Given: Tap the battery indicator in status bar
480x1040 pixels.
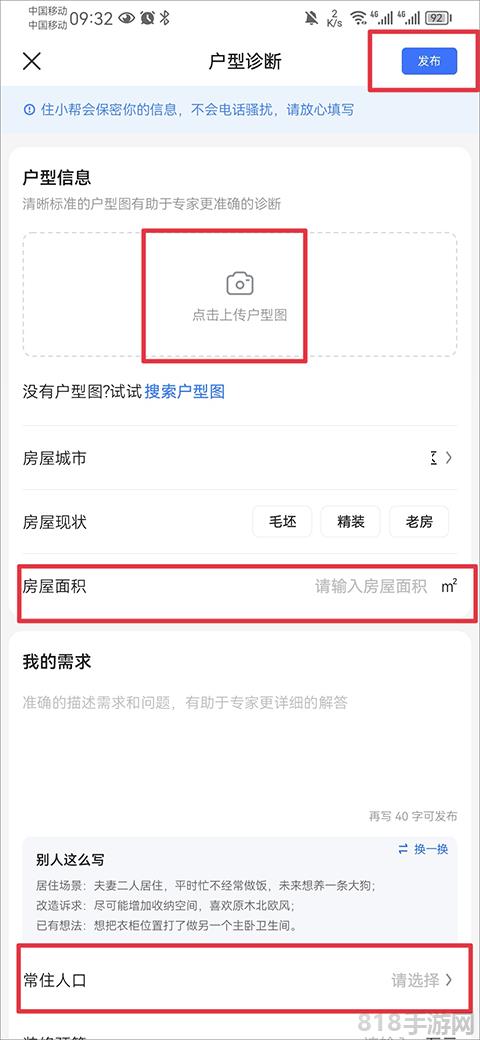Looking at the screenshot, I should 438,18.
